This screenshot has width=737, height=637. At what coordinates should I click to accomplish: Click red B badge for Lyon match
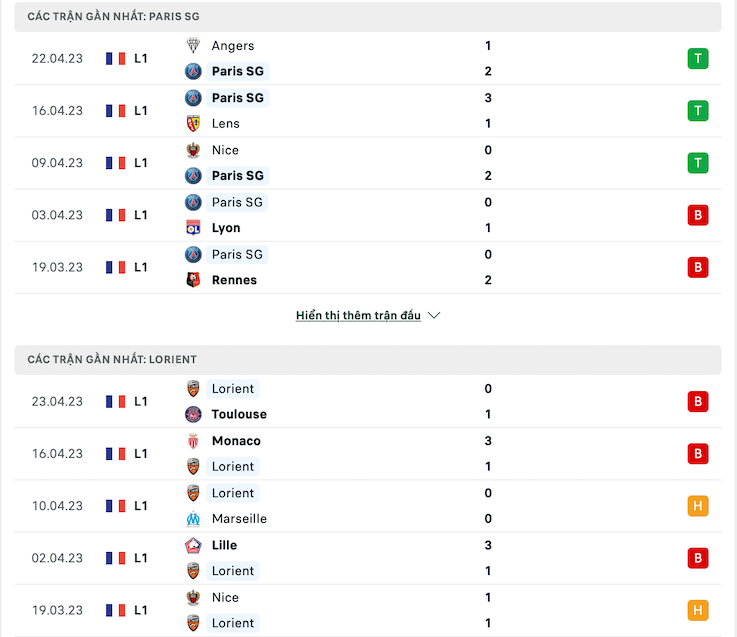coord(698,215)
